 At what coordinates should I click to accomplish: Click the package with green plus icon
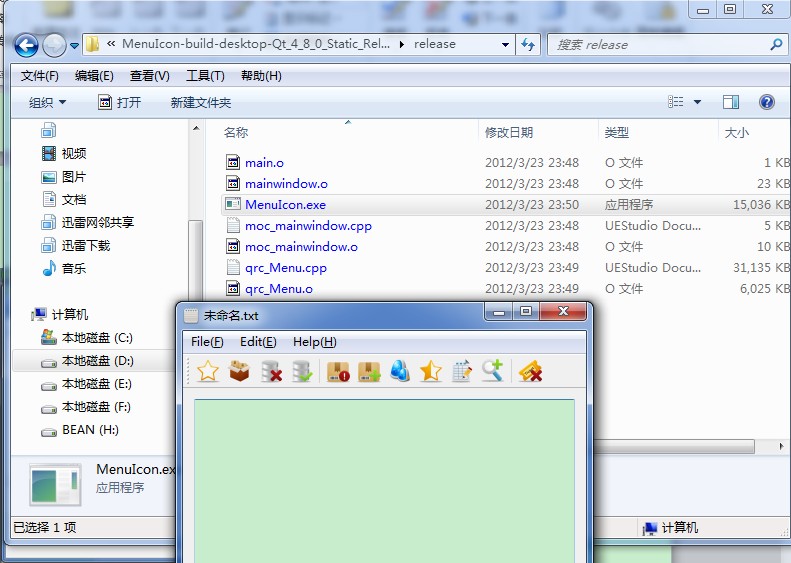coord(369,372)
